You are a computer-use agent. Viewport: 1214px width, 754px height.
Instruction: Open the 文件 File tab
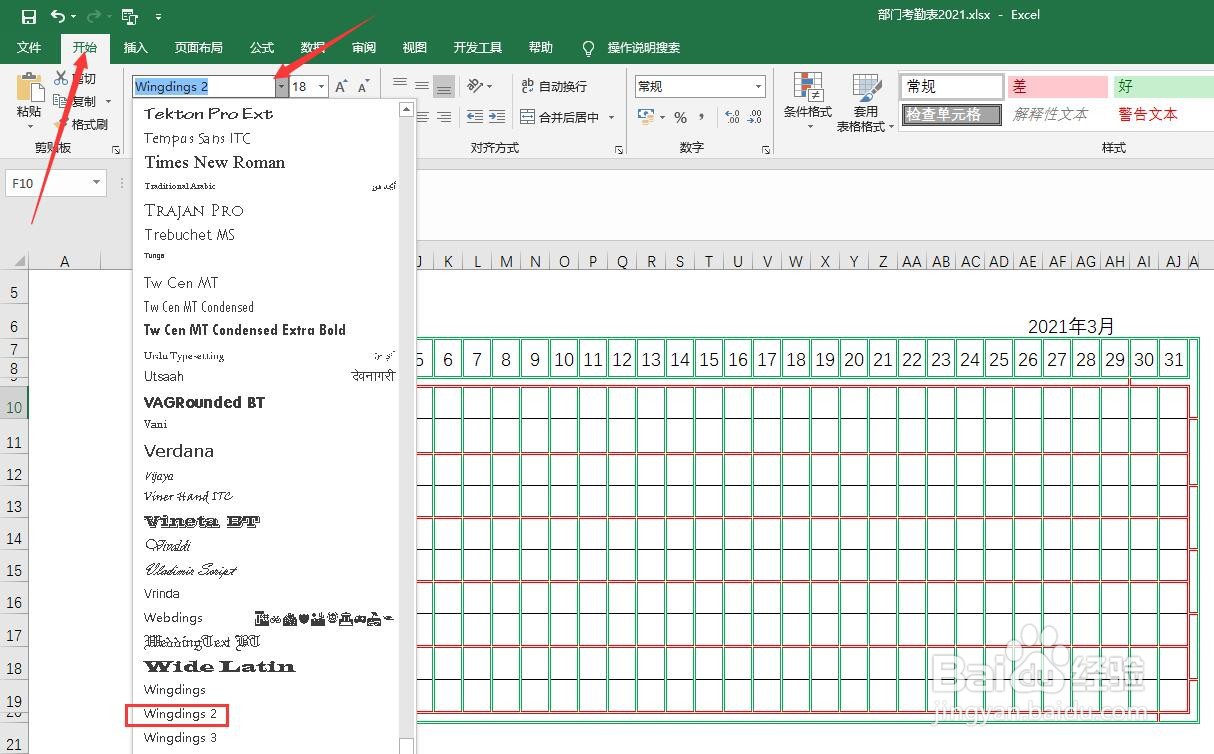pyautogui.click(x=29, y=48)
